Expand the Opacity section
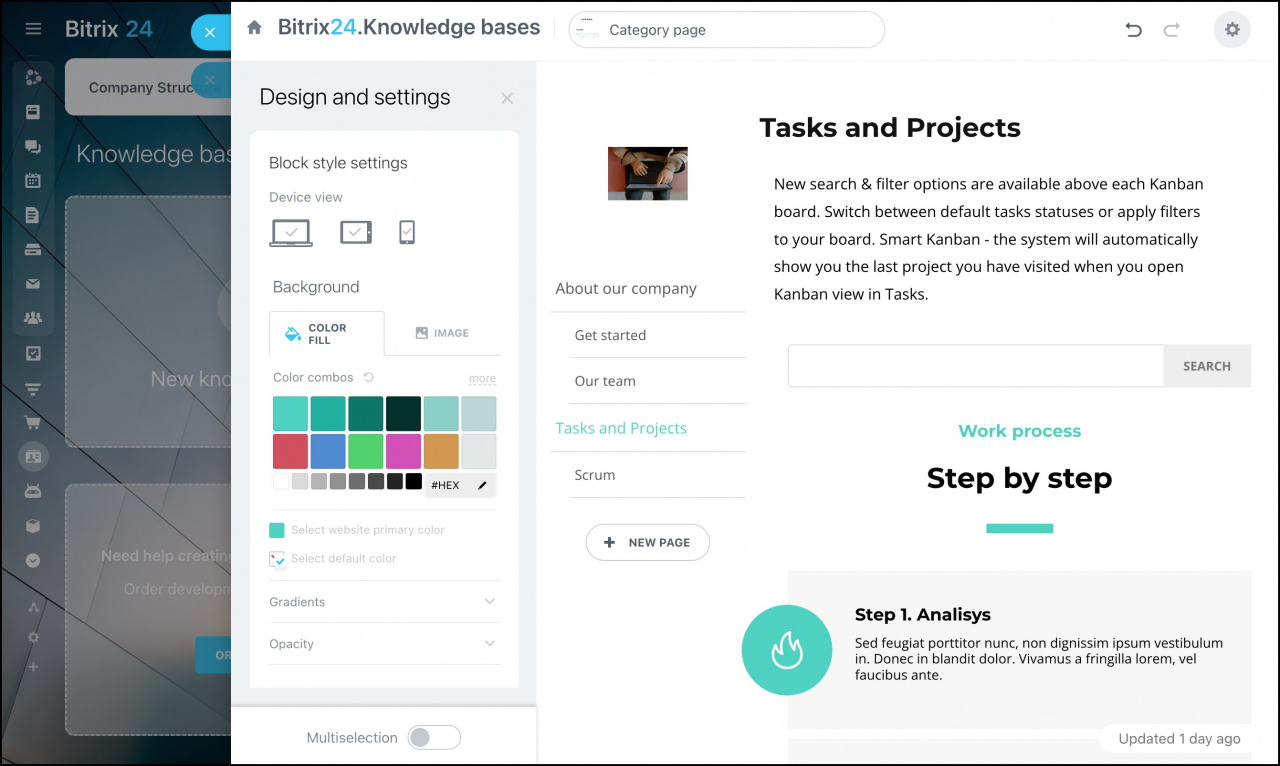 pos(384,644)
